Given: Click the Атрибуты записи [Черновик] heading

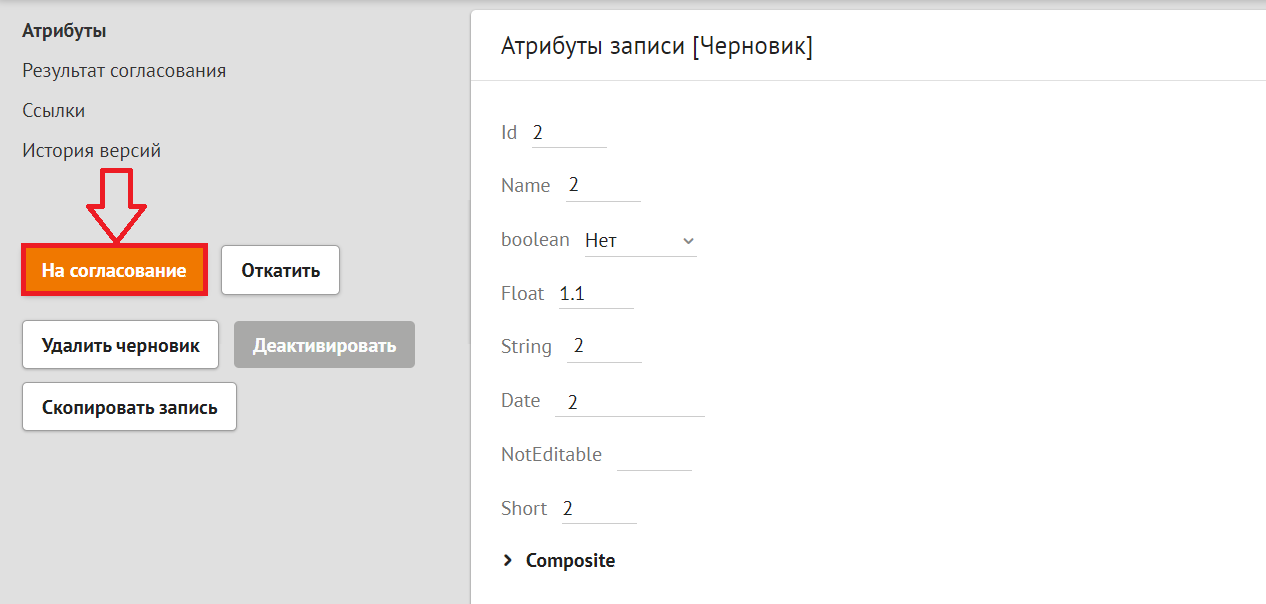Looking at the screenshot, I should pos(656,46).
